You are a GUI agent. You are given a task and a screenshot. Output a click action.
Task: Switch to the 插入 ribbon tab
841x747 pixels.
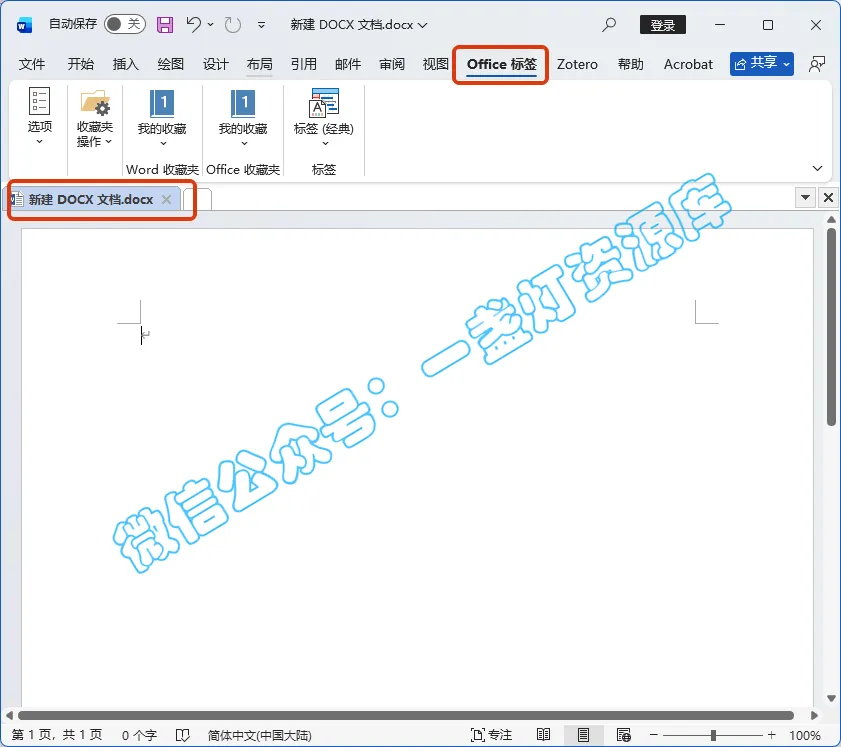click(x=126, y=64)
